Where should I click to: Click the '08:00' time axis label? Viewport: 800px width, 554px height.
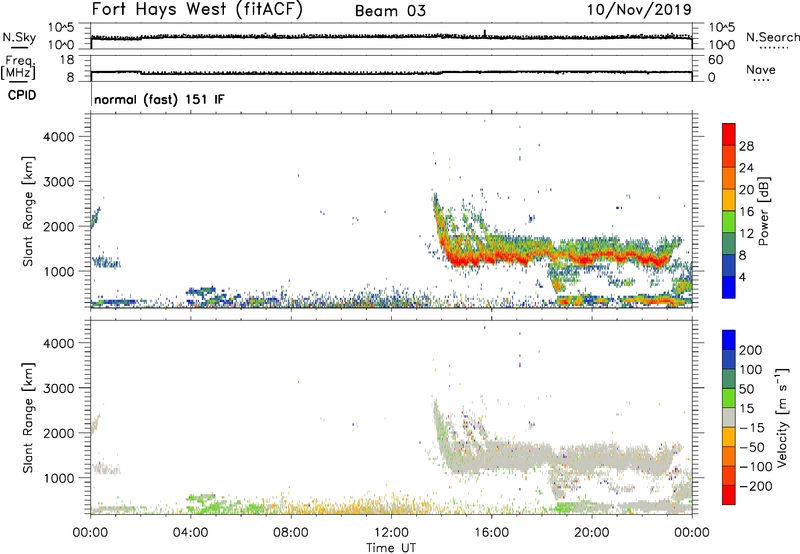[x=291, y=533]
